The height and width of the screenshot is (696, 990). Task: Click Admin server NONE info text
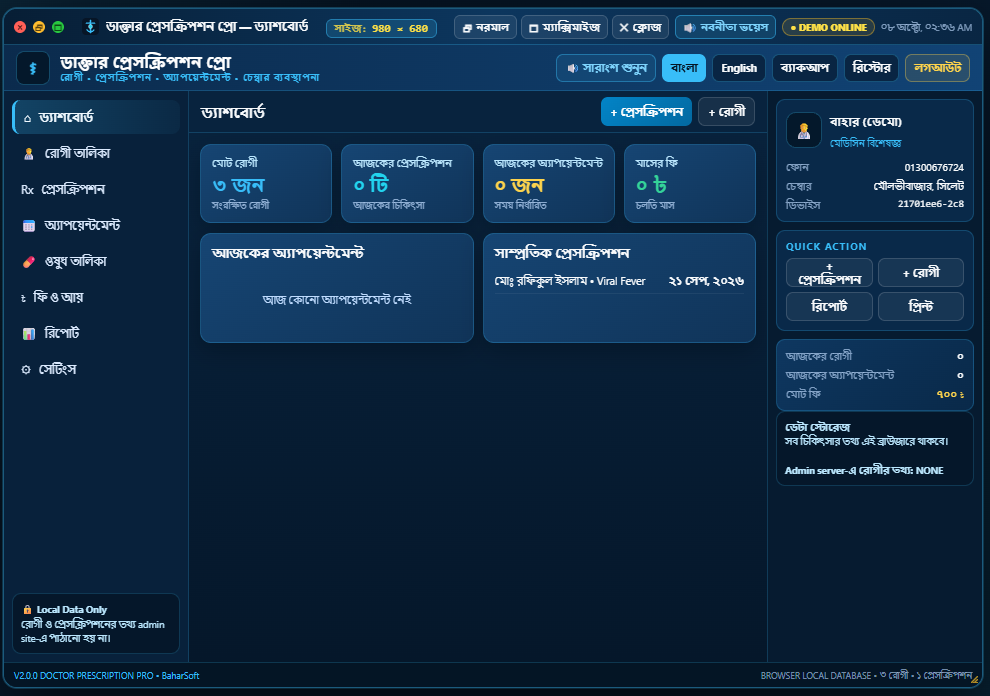(x=864, y=471)
